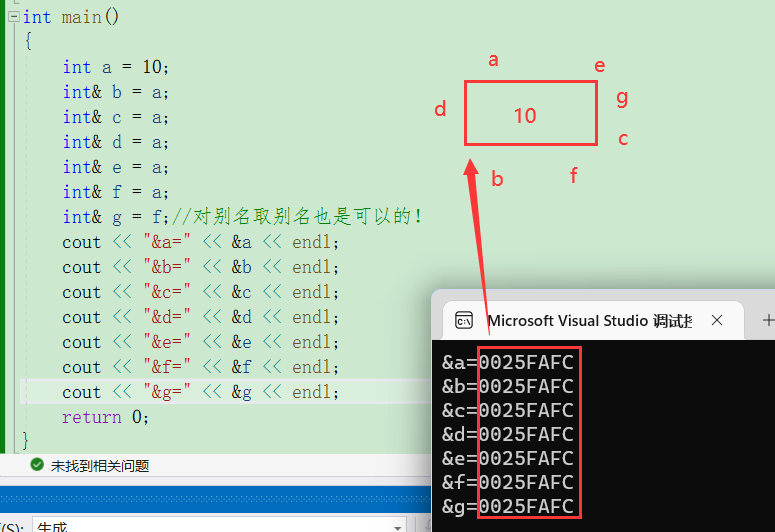Click the line 'int& b = a;'
Image resolution: width=775 pixels, height=532 pixels.
click(x=116, y=92)
